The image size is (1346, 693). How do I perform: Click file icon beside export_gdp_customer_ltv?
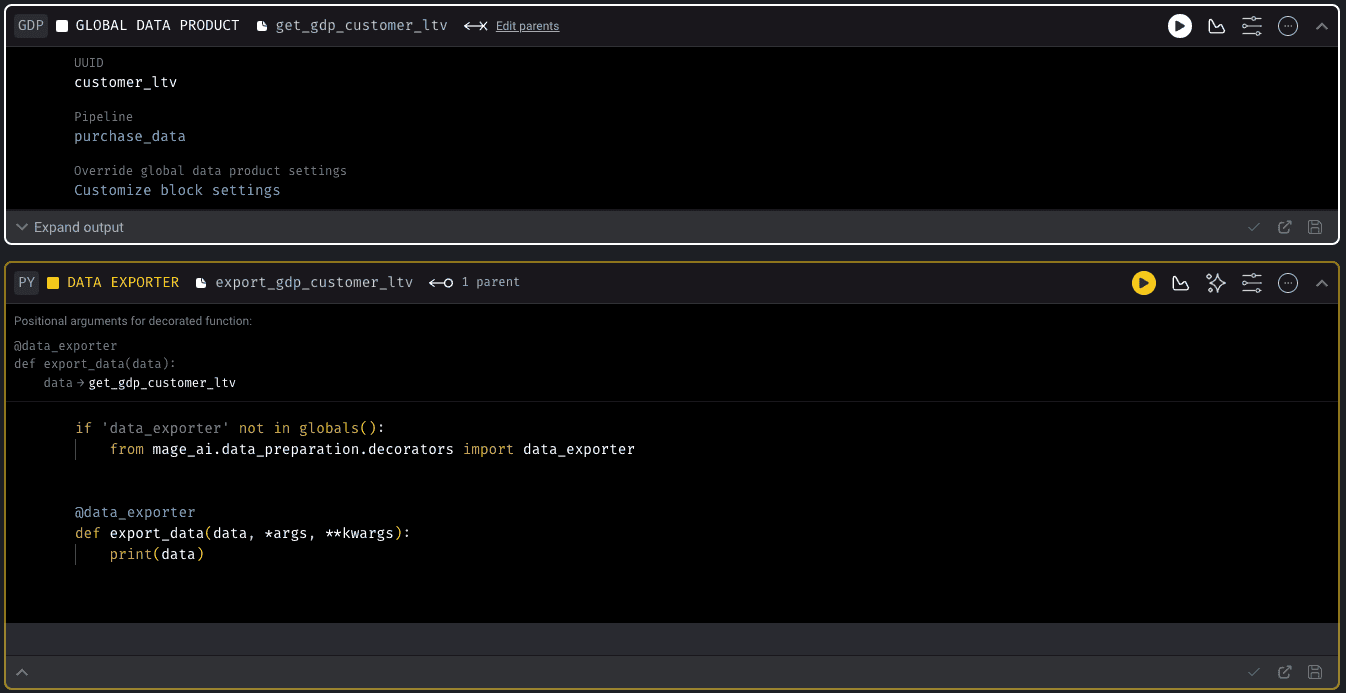pos(202,283)
